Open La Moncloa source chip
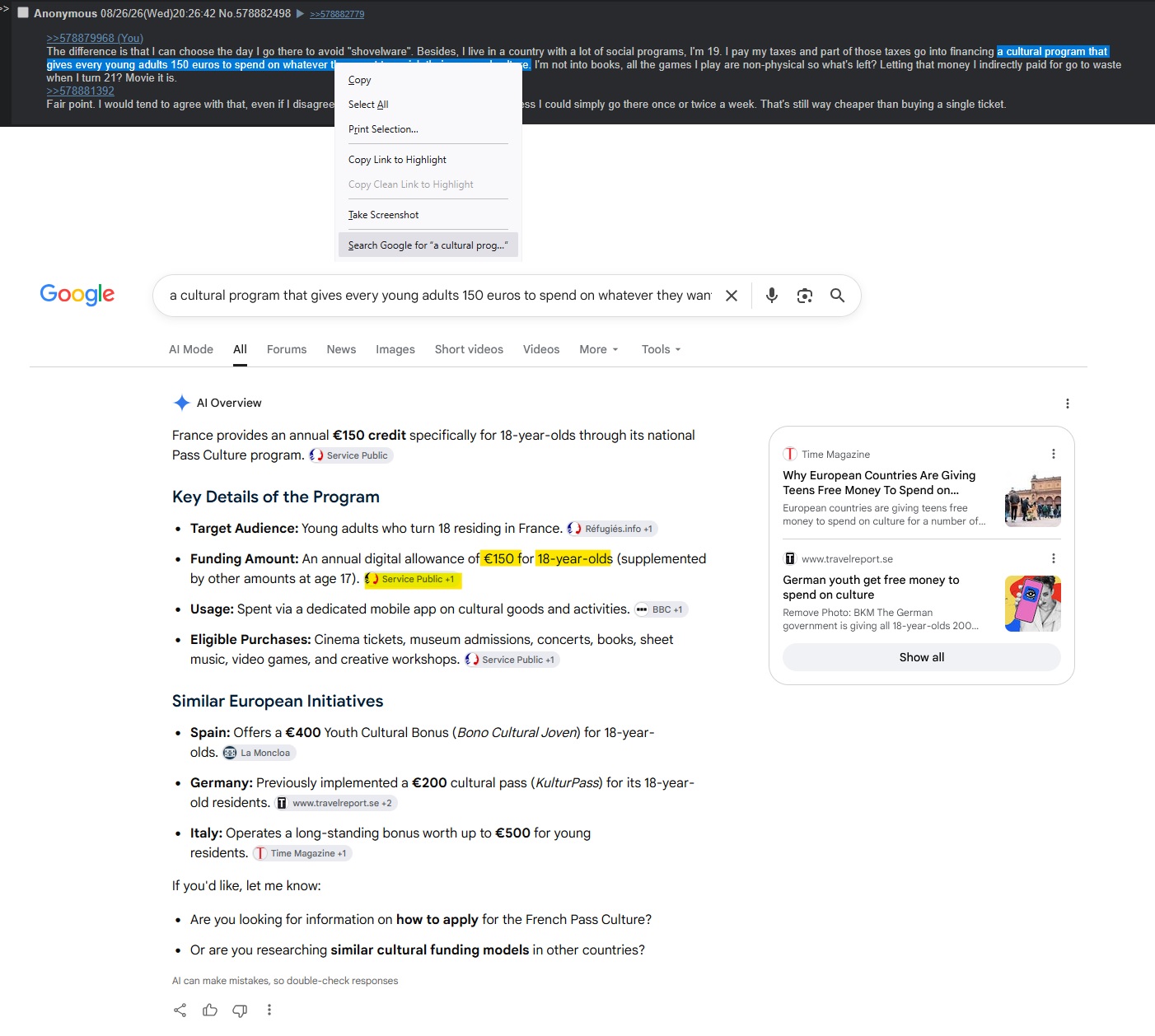Viewport: 1155px width, 1036px height. pyautogui.click(x=259, y=753)
